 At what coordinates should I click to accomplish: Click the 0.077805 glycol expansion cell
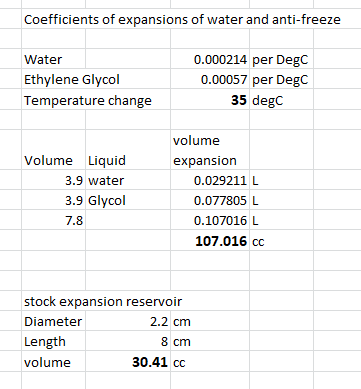click(210, 200)
